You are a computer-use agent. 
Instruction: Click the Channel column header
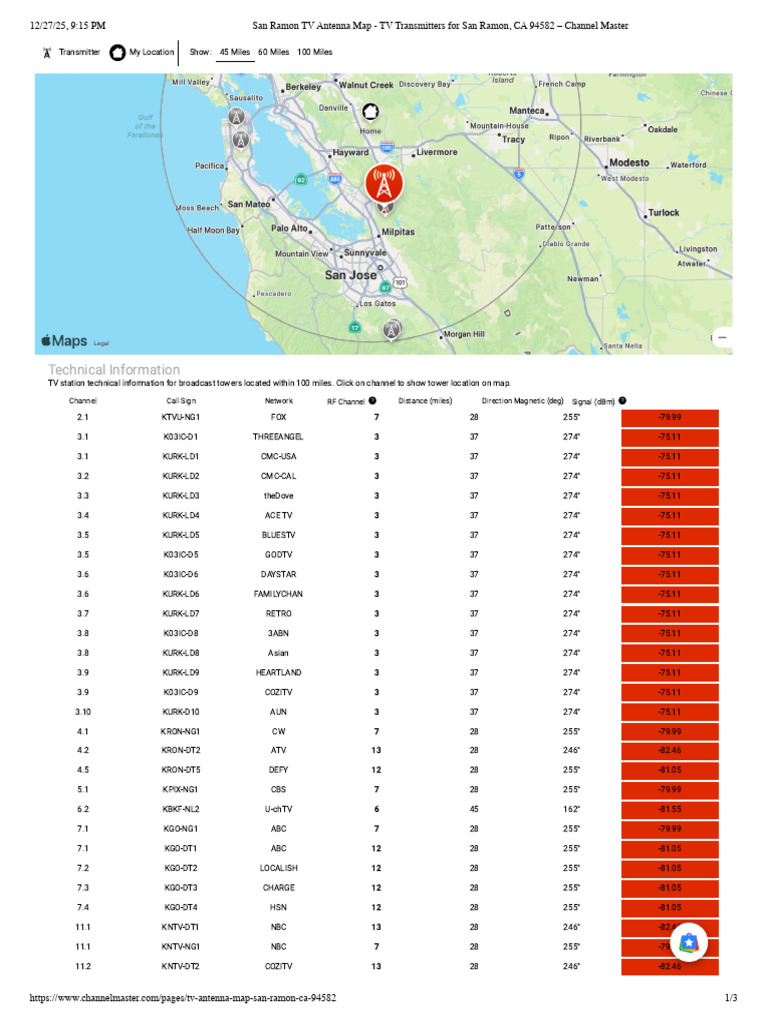[83, 401]
